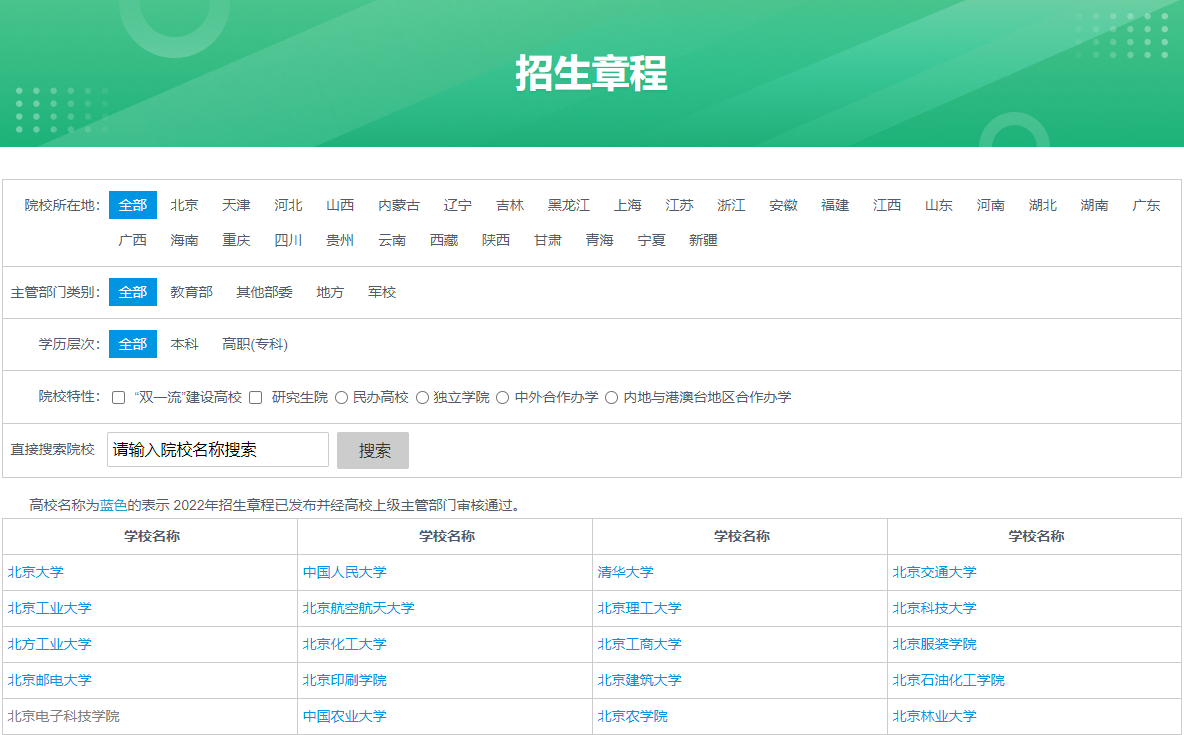Image resolution: width=1184 pixels, height=735 pixels.
Task: Enable the 研究生院 checkbox
Action: coord(256,397)
